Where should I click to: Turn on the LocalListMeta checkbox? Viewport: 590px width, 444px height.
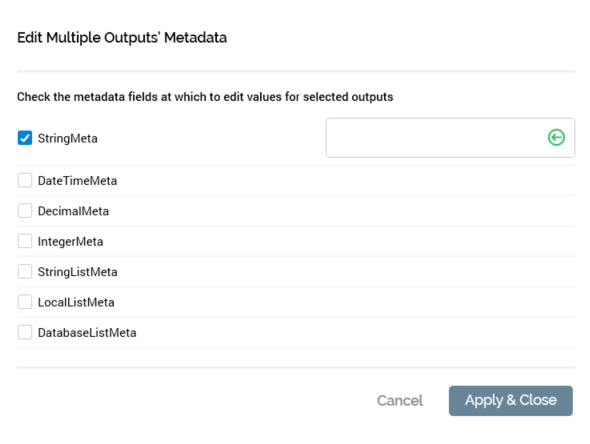point(25,302)
